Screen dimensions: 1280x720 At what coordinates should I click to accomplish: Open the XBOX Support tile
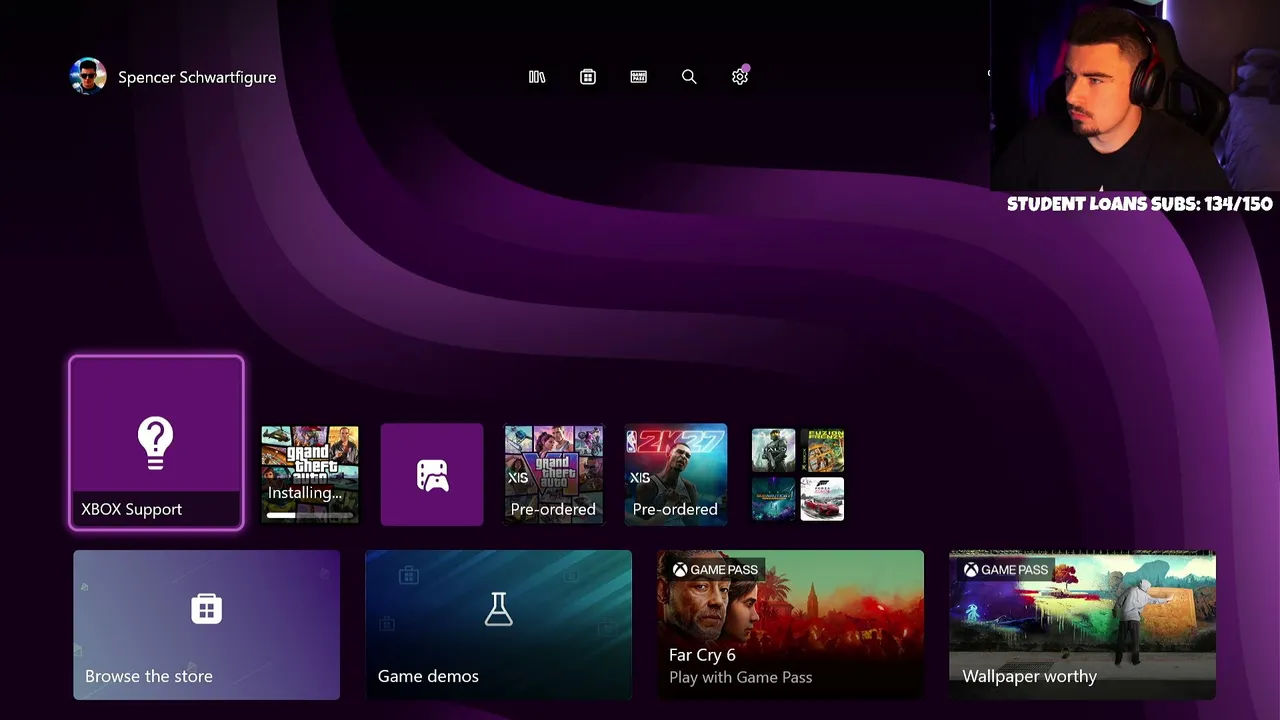(x=156, y=442)
